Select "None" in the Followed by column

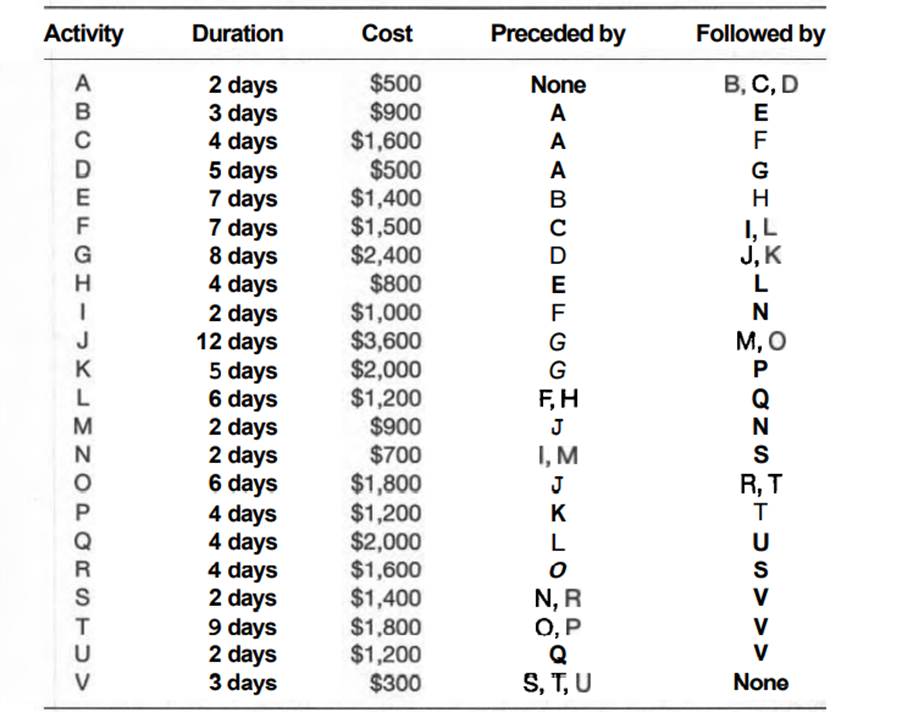[x=760, y=684]
